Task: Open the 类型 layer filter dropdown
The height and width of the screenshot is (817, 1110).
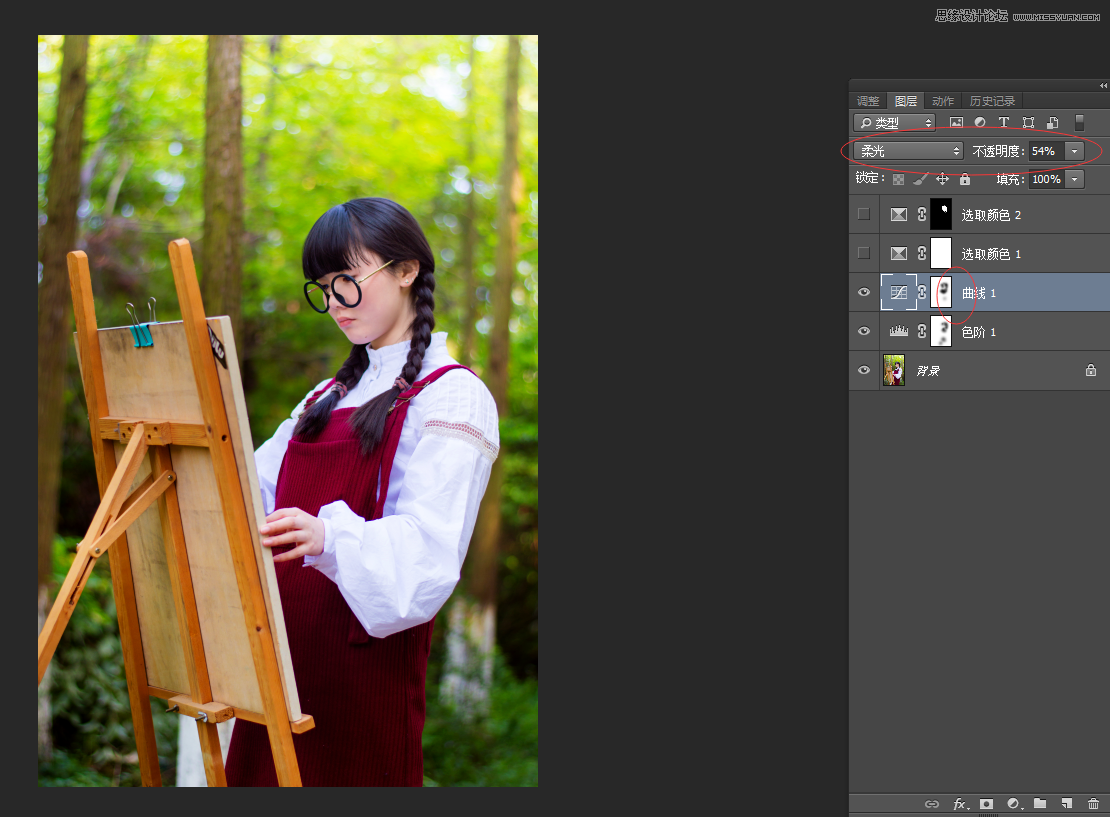Action: tap(894, 123)
